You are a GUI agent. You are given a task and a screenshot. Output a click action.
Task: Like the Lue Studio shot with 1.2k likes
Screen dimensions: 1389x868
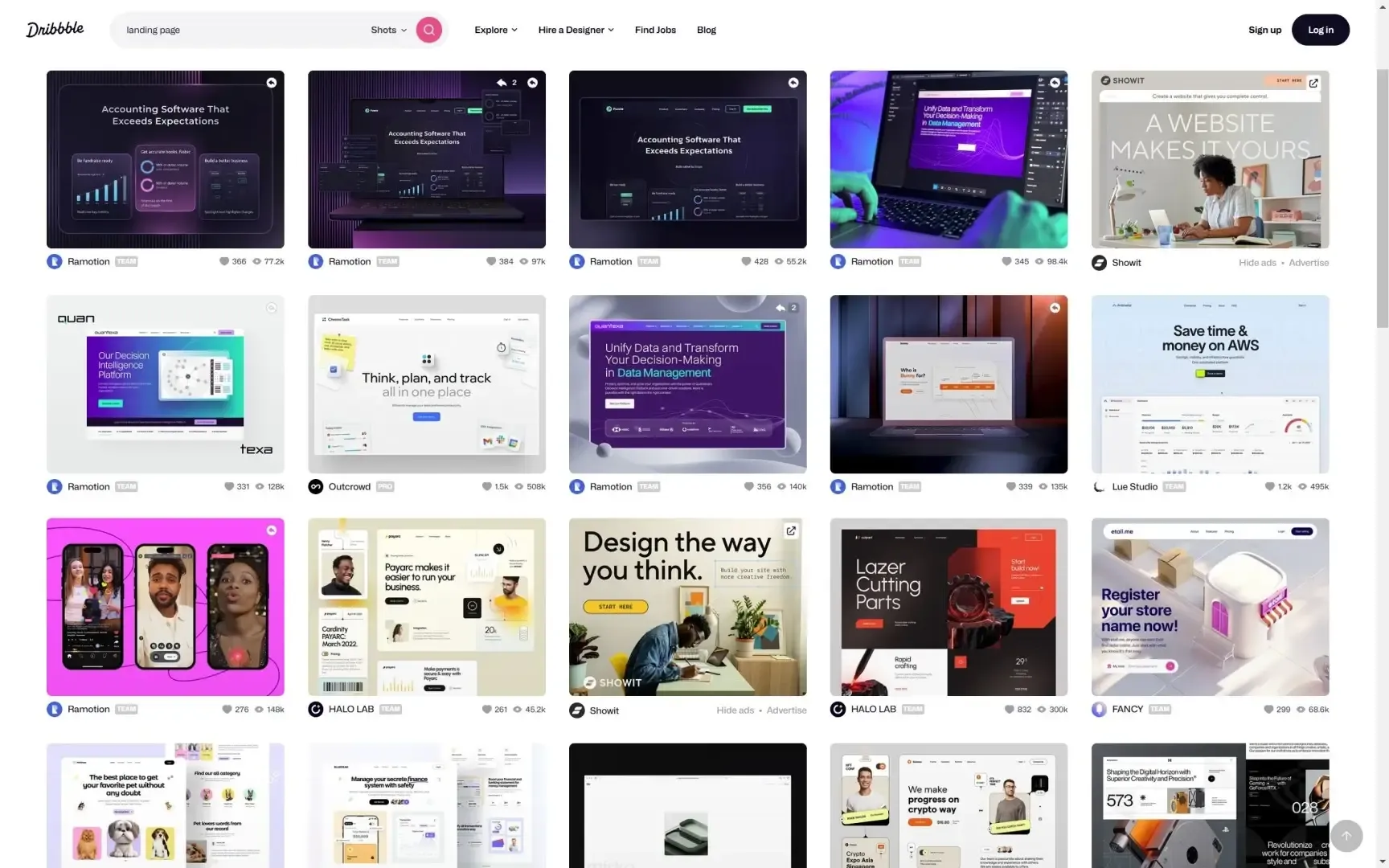[x=1269, y=486]
